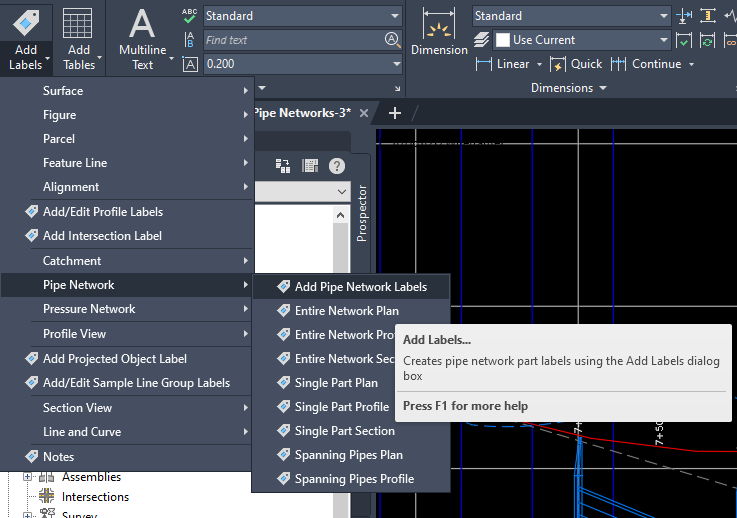
Task: Click the Toolspace panorama grid icon
Action: [x=310, y=165]
